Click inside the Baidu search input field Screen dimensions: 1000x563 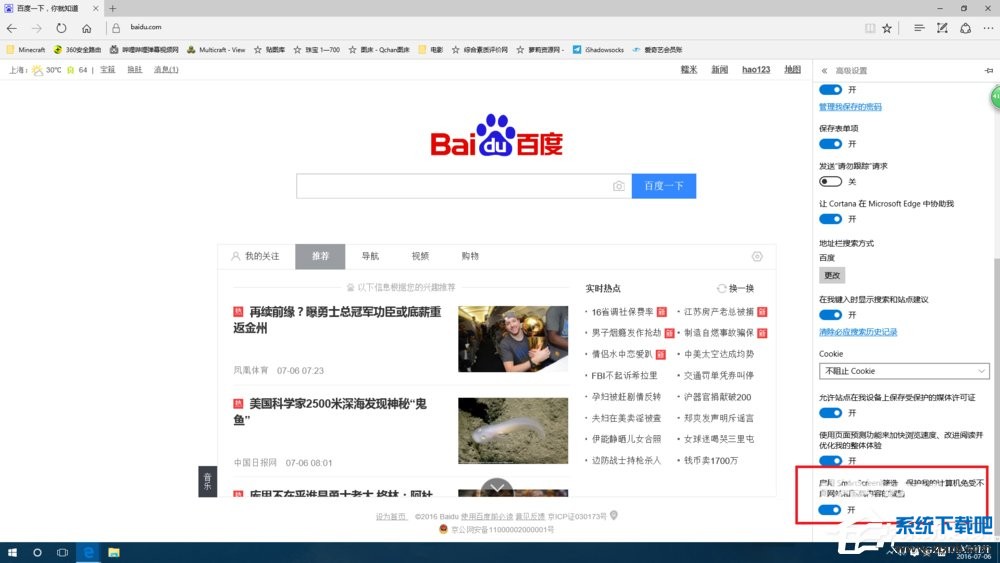(x=450, y=186)
